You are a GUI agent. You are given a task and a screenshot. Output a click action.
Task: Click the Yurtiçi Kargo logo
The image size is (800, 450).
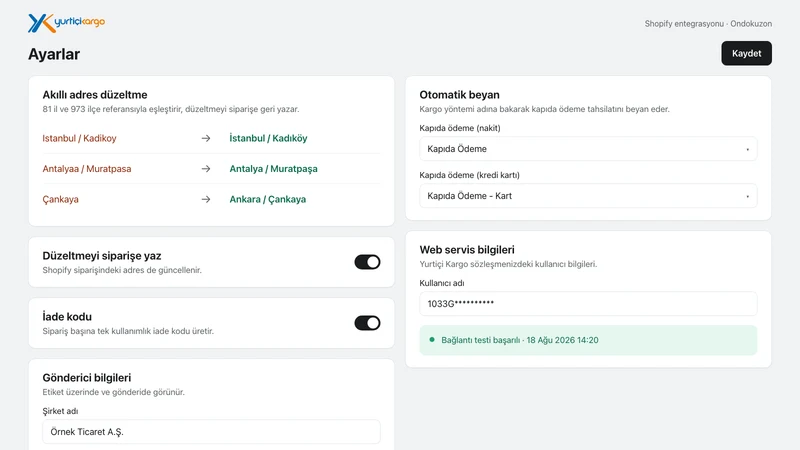point(66,23)
